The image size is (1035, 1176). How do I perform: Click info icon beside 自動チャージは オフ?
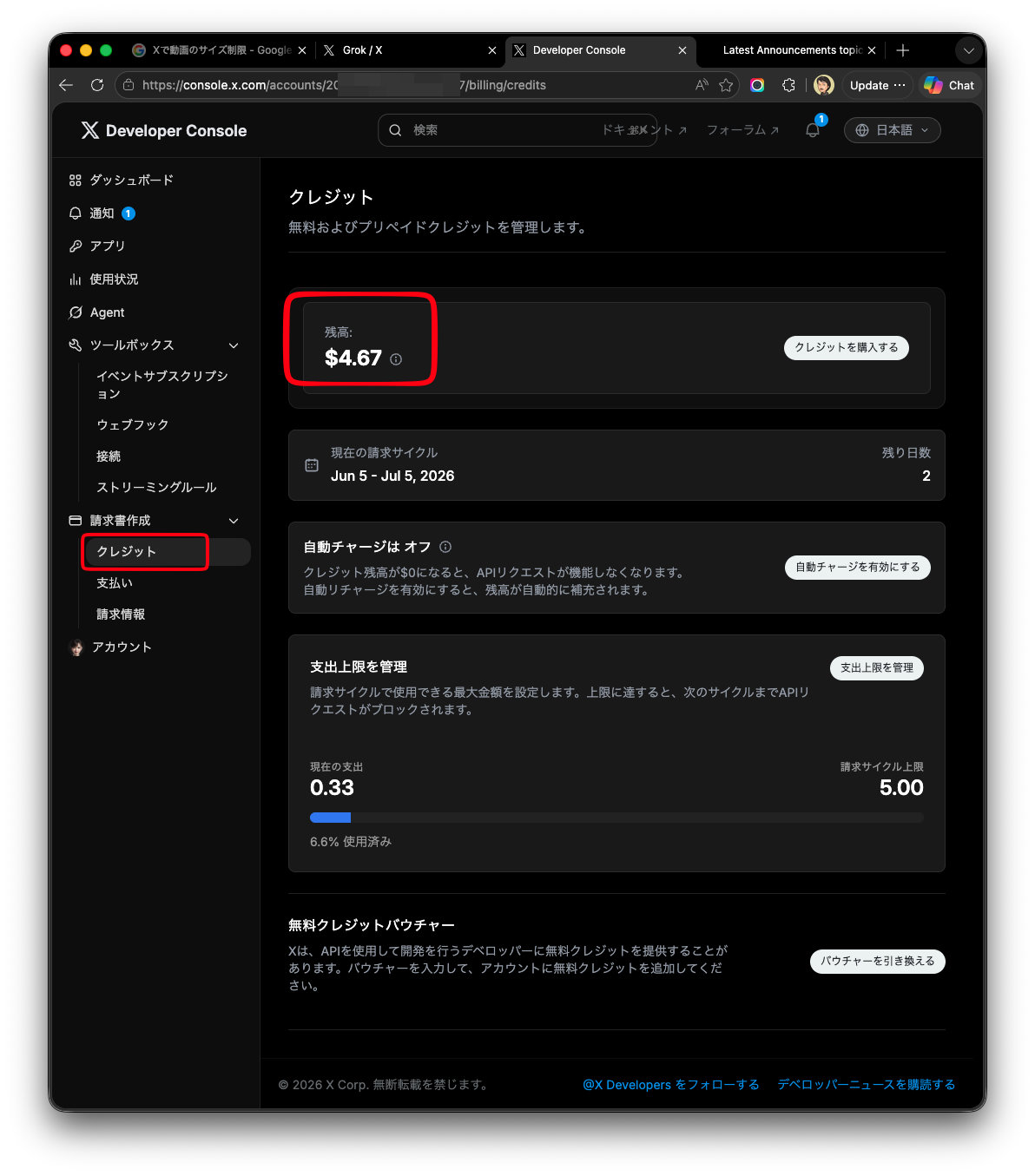coord(445,547)
